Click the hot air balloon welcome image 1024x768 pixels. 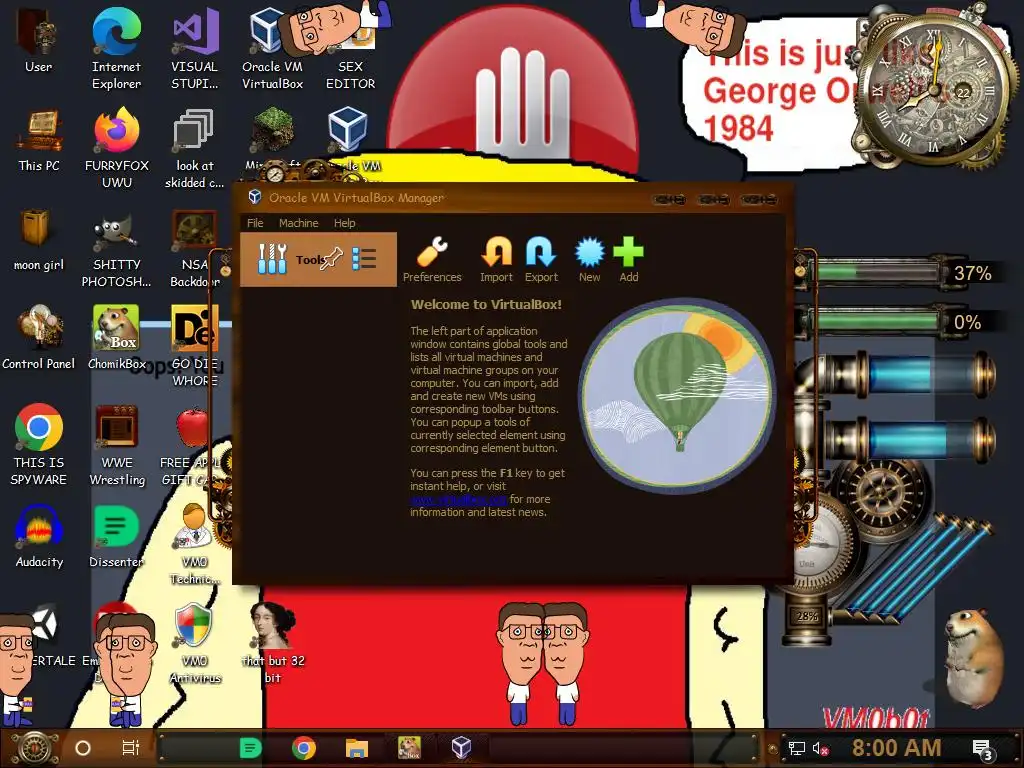click(x=677, y=394)
